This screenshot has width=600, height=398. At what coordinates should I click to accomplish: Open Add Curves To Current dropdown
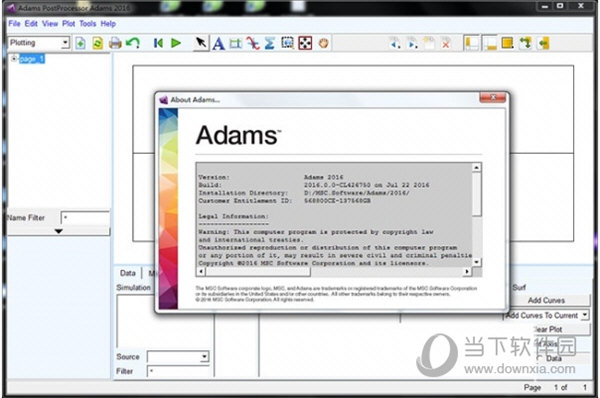point(584,315)
